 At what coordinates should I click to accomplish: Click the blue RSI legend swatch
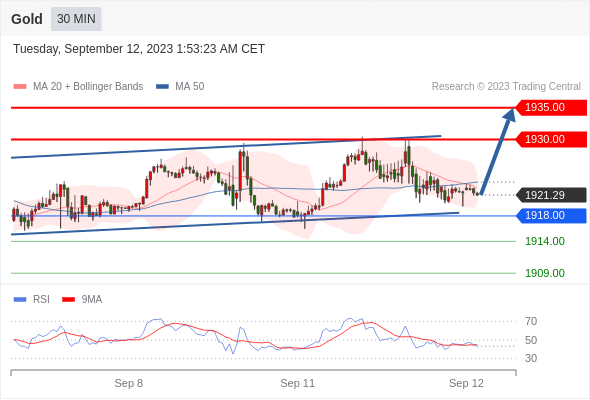click(x=20, y=300)
